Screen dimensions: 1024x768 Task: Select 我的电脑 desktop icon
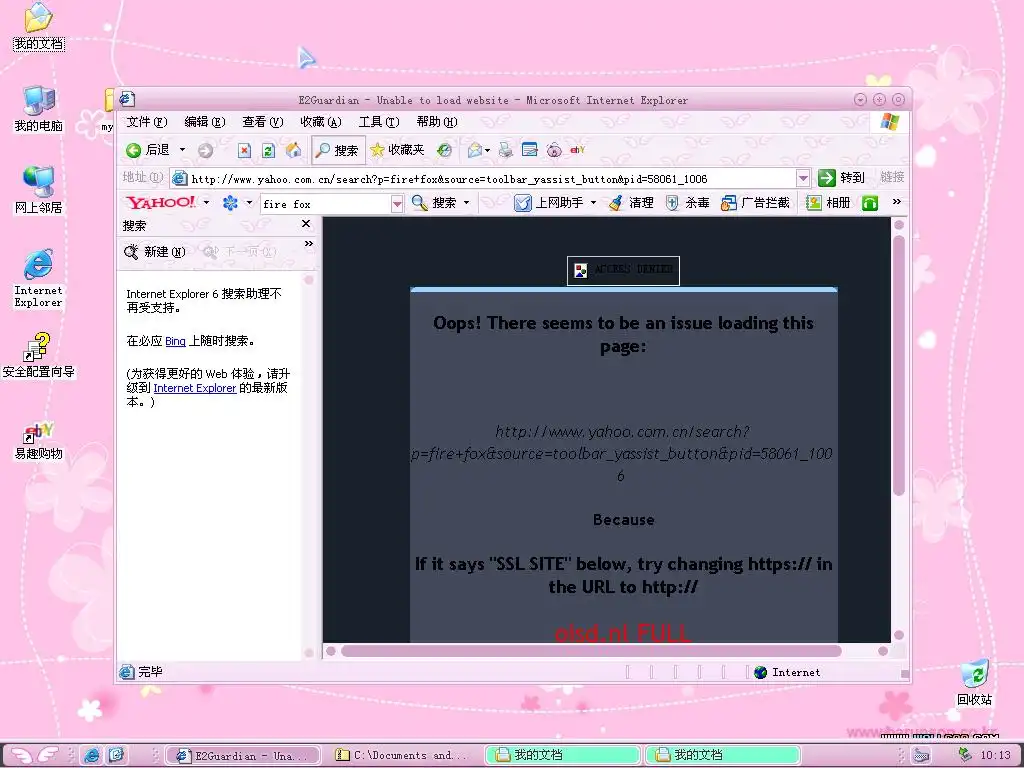(39, 109)
